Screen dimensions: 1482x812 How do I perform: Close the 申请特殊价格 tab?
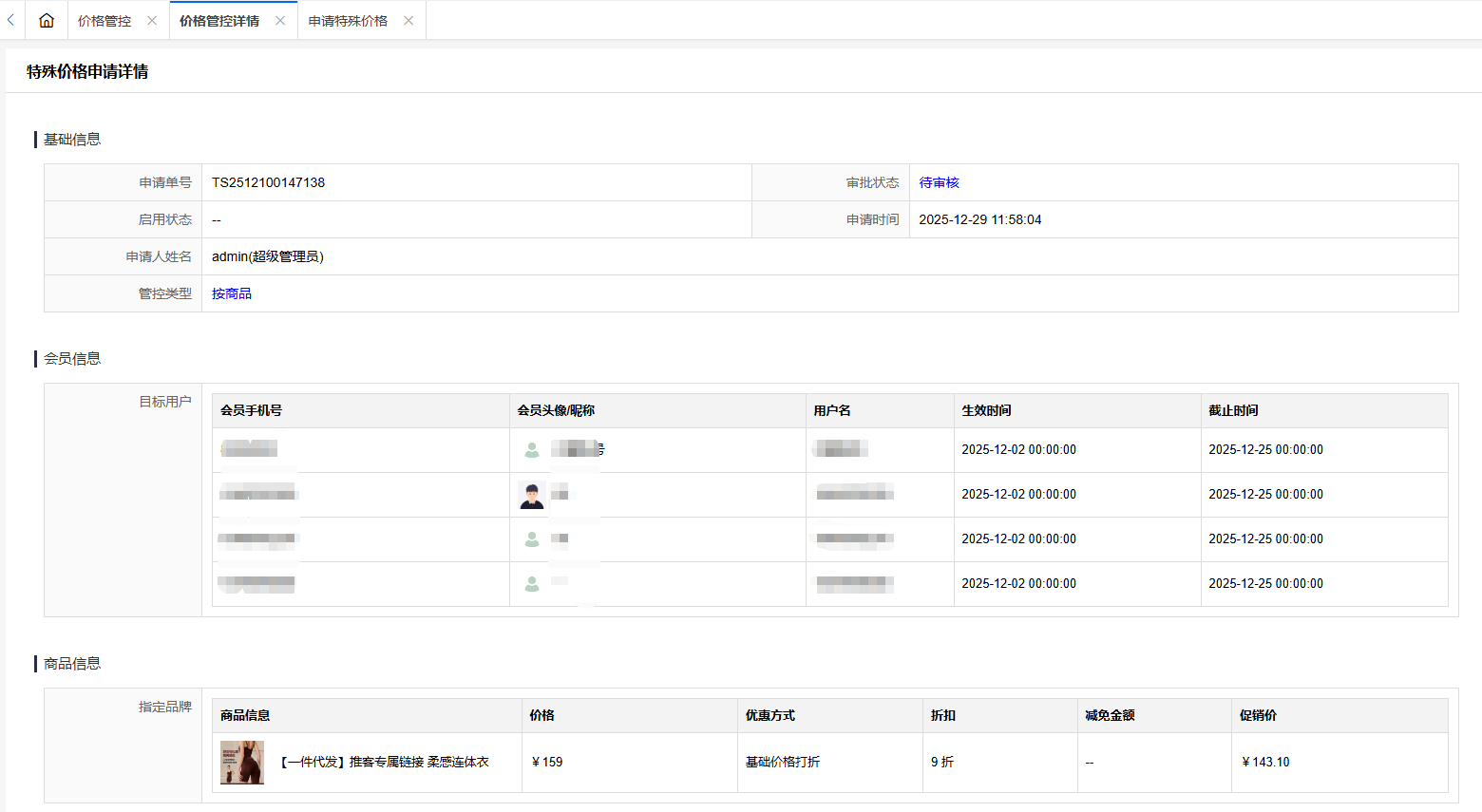tap(408, 21)
